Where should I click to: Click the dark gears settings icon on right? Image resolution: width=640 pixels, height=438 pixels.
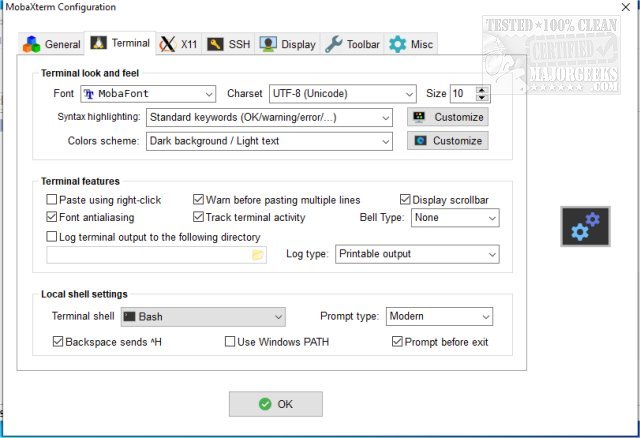coord(585,227)
